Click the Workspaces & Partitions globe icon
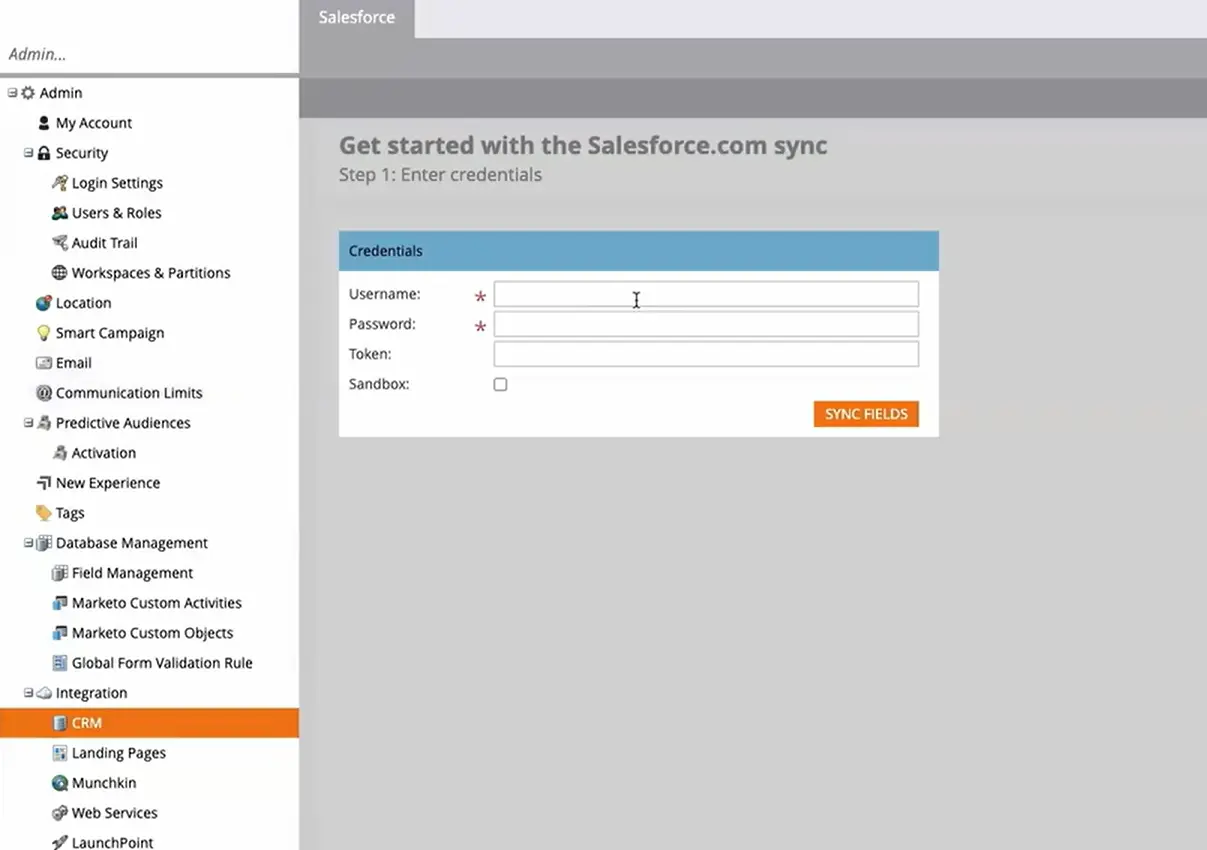This screenshot has height=850, width=1207. coord(60,272)
